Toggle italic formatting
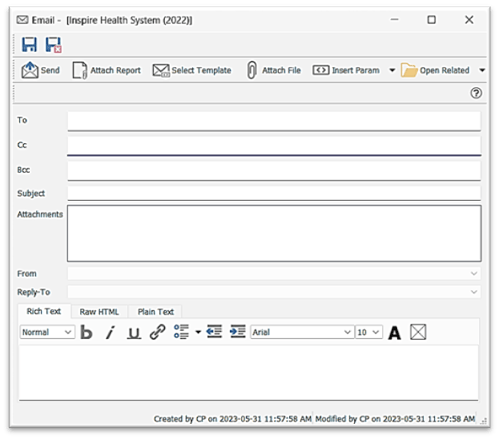The height and width of the screenshot is (439, 499). click(110, 332)
